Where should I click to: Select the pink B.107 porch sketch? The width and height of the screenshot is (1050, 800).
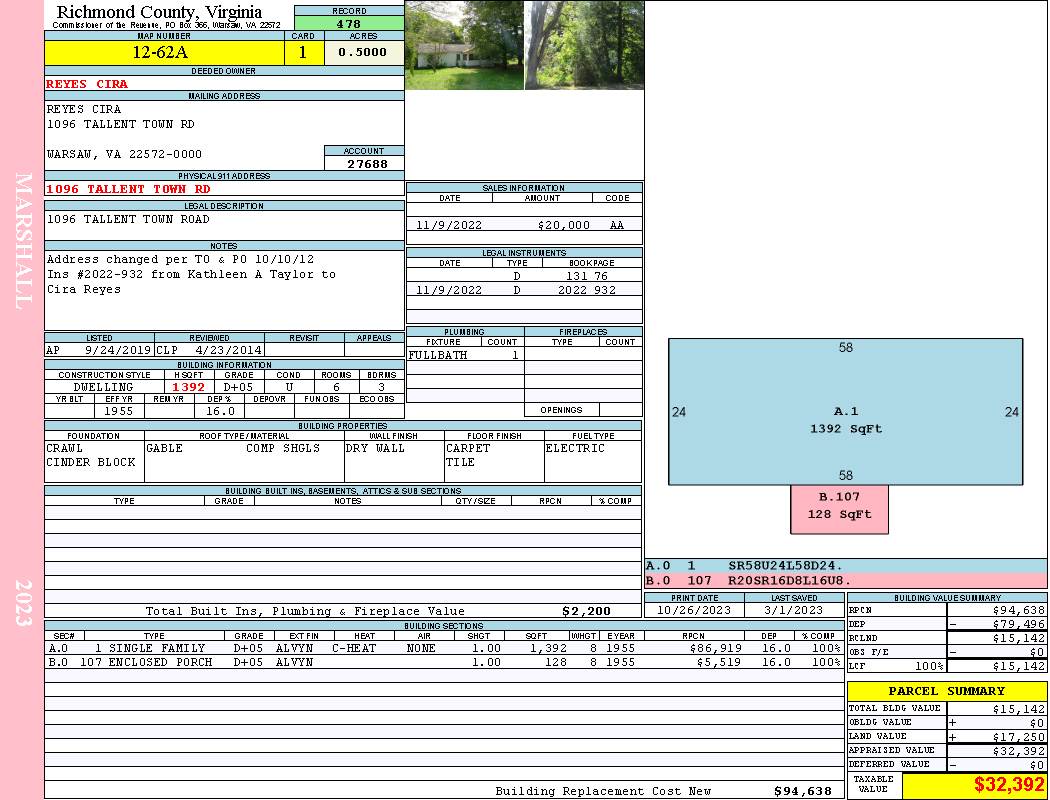coord(839,507)
